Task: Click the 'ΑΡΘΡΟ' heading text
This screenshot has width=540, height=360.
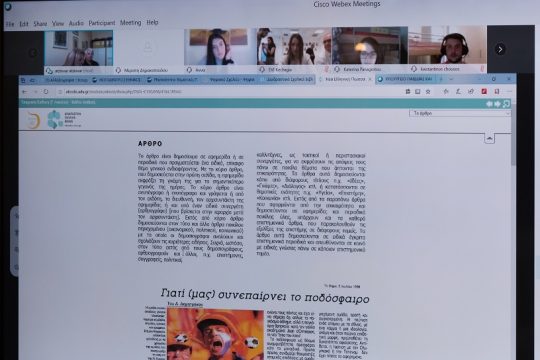Action: [150, 144]
